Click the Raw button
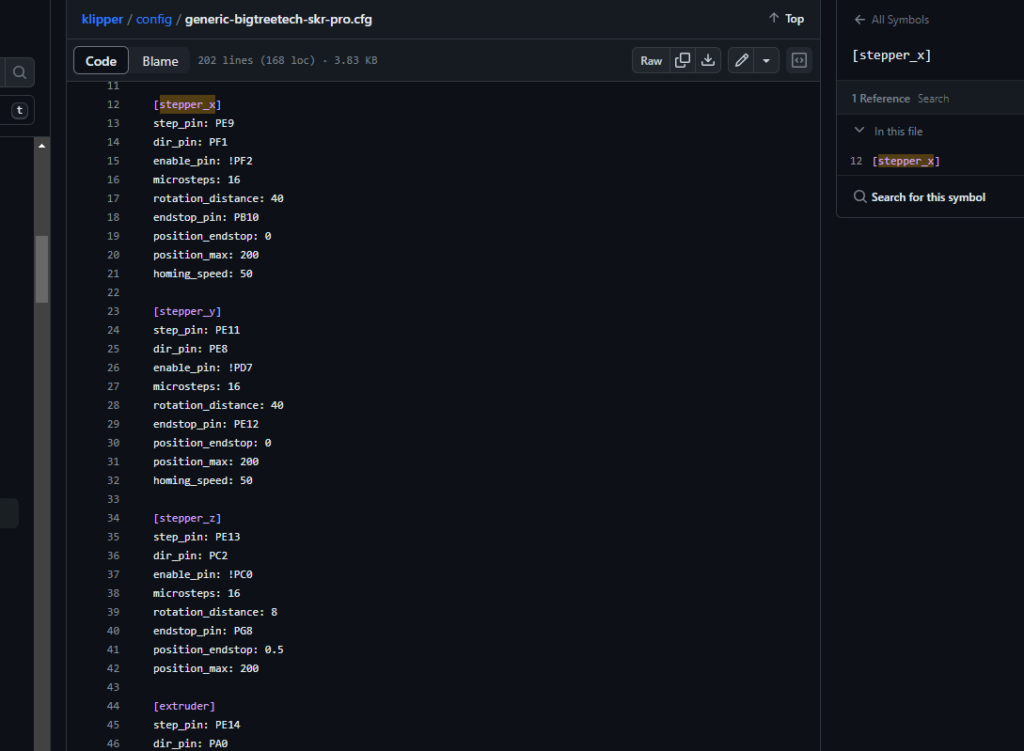Image resolution: width=1024 pixels, height=751 pixels. tap(651, 61)
